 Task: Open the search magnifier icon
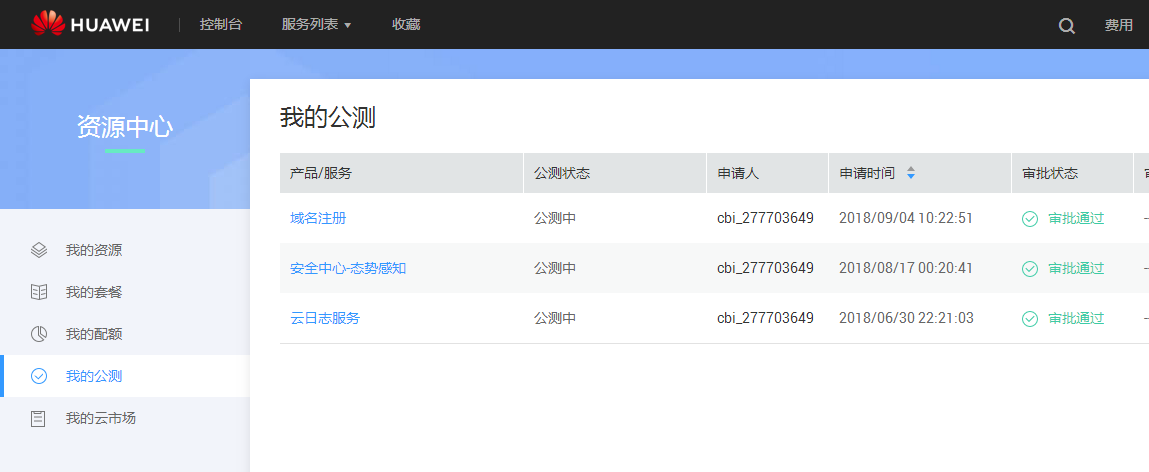coord(1067,26)
